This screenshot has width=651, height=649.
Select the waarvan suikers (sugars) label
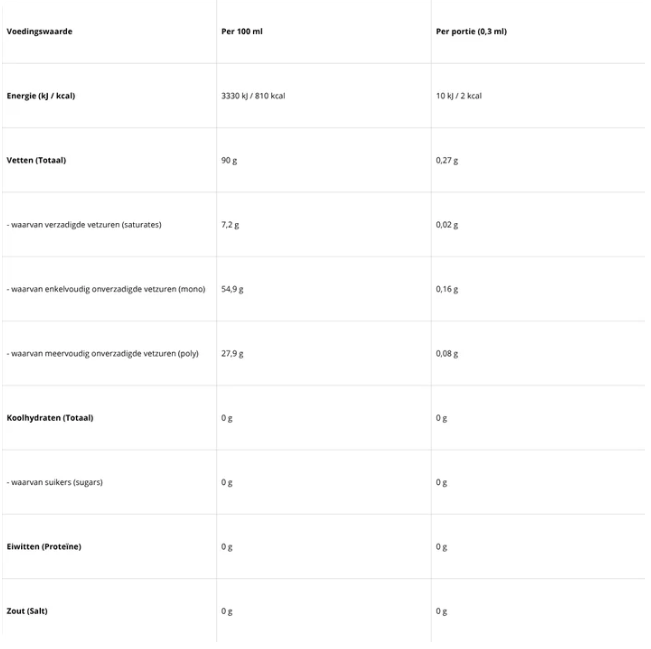coord(55,482)
